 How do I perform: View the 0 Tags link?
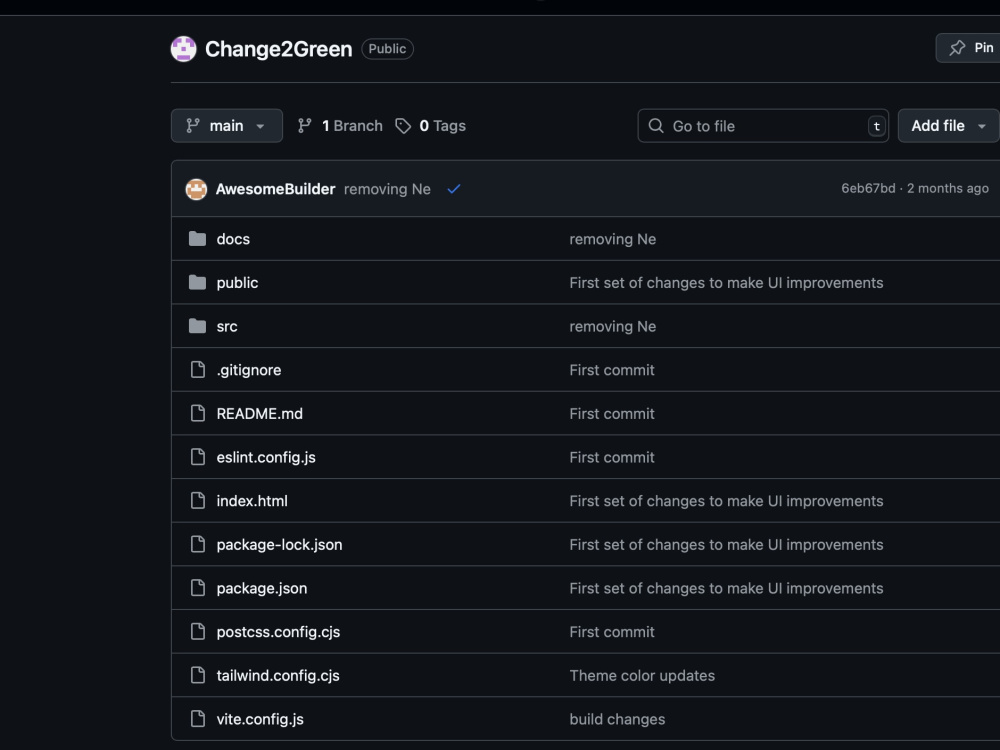[430, 126]
